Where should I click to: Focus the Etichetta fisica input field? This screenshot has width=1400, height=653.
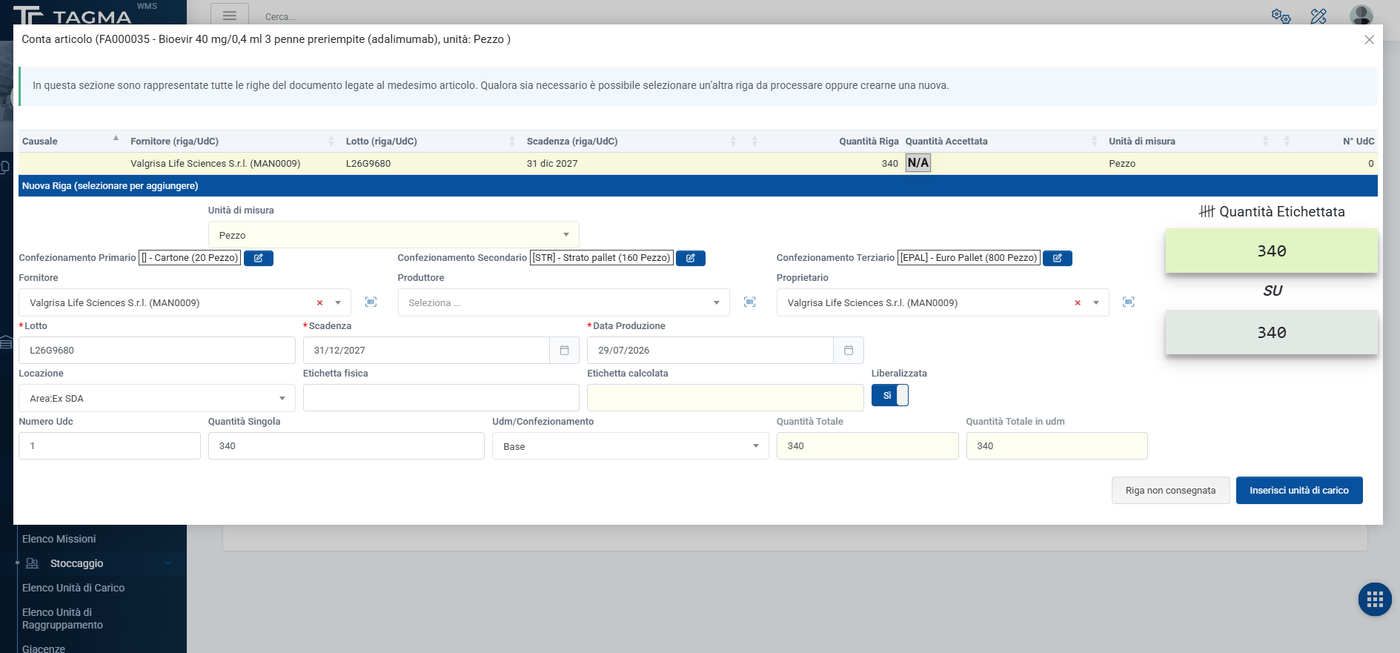point(441,398)
